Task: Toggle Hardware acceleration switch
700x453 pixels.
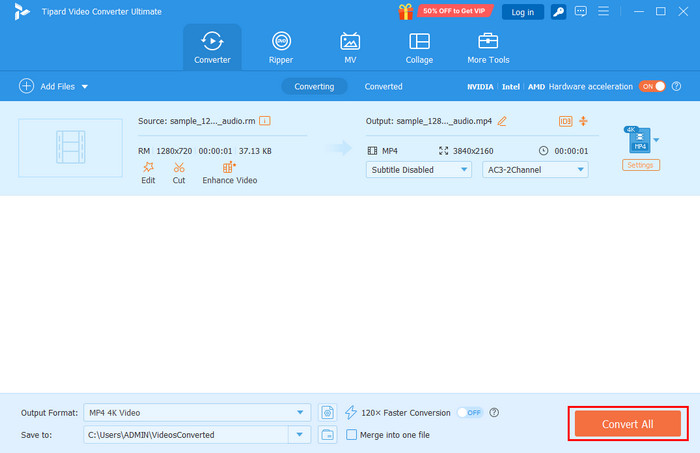Action: click(652, 87)
